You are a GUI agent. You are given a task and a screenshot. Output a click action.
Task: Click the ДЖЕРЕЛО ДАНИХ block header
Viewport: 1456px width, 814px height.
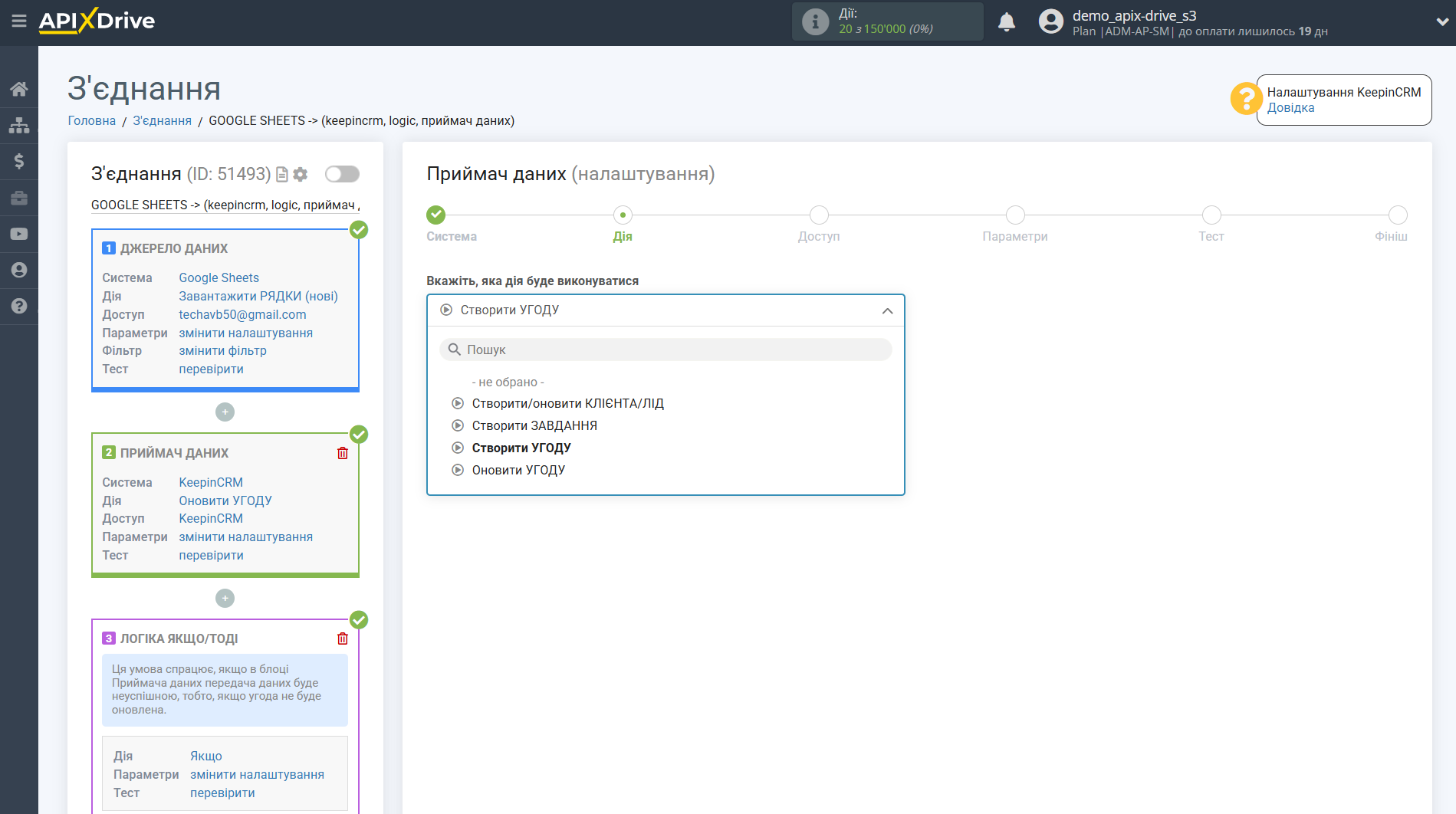coord(174,248)
